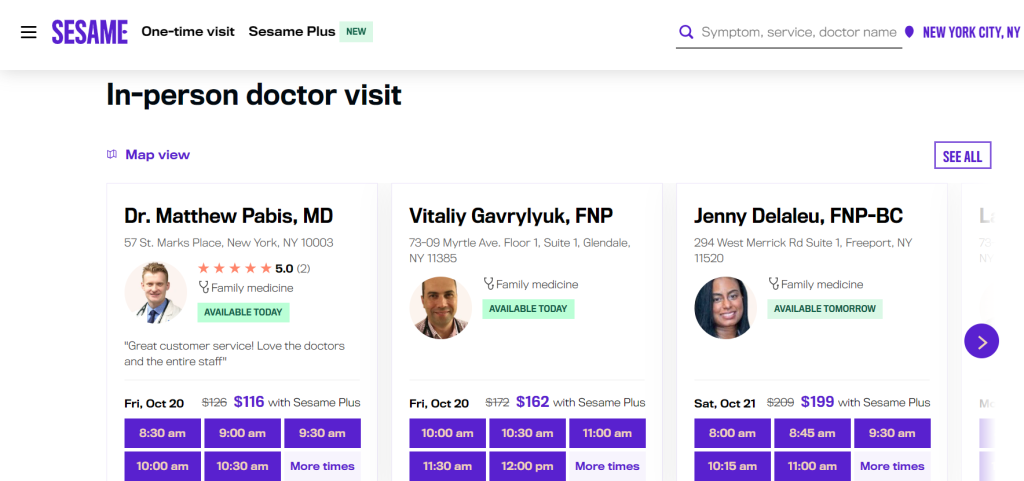Click the Map view icon
This screenshot has width=1024, height=481.
pos(112,155)
